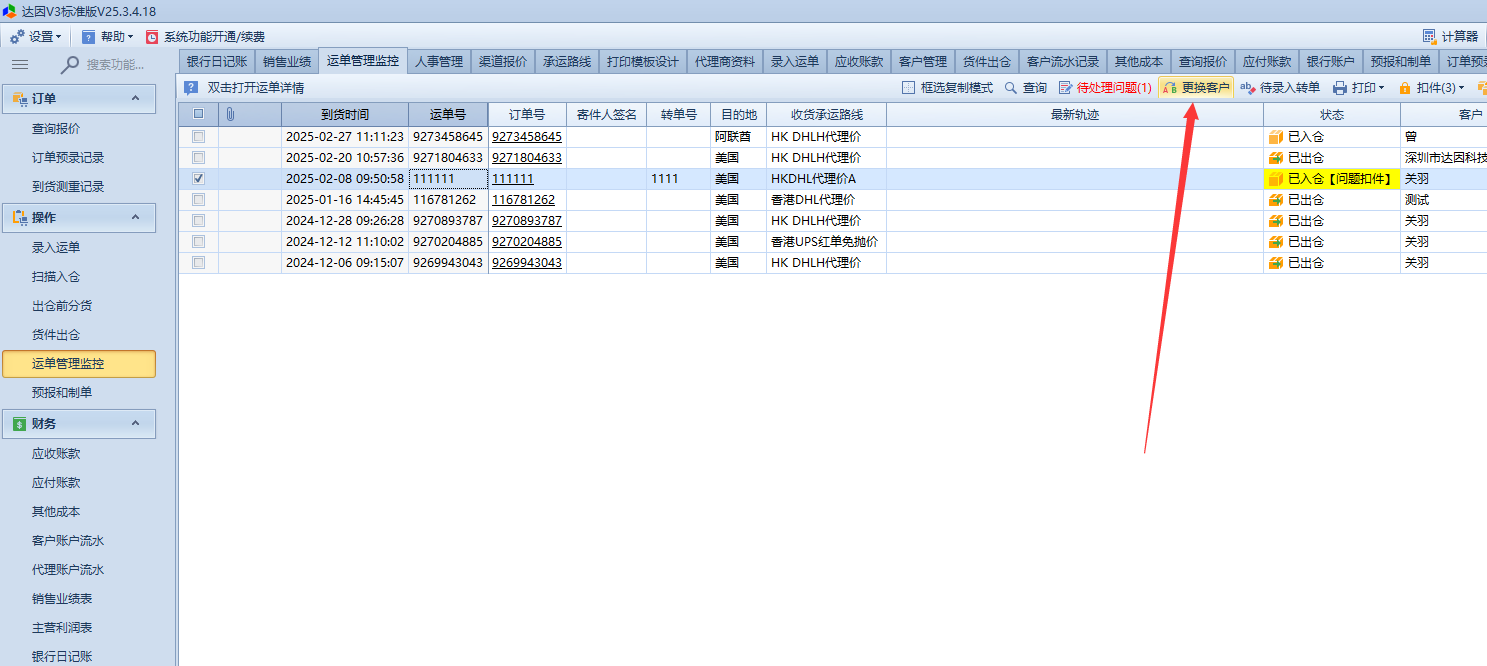1487x666 pixels.
Task: Click the hamburger menu icon in sidebar
Action: click(20, 65)
